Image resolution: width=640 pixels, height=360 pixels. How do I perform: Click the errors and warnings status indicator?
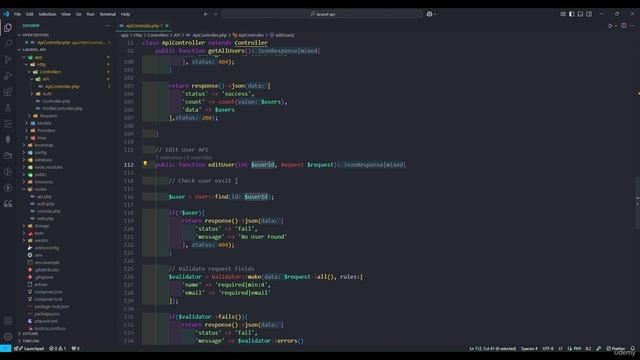(x=58, y=349)
